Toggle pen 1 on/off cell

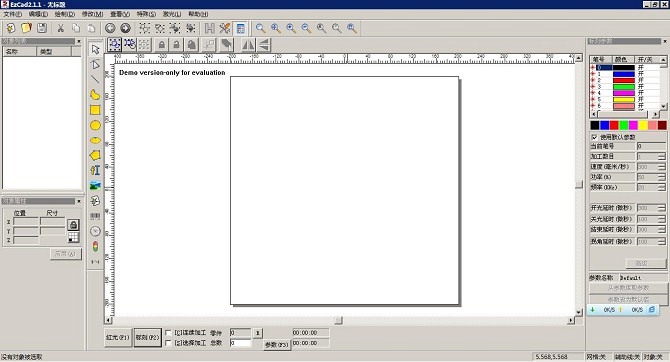coord(641,74)
